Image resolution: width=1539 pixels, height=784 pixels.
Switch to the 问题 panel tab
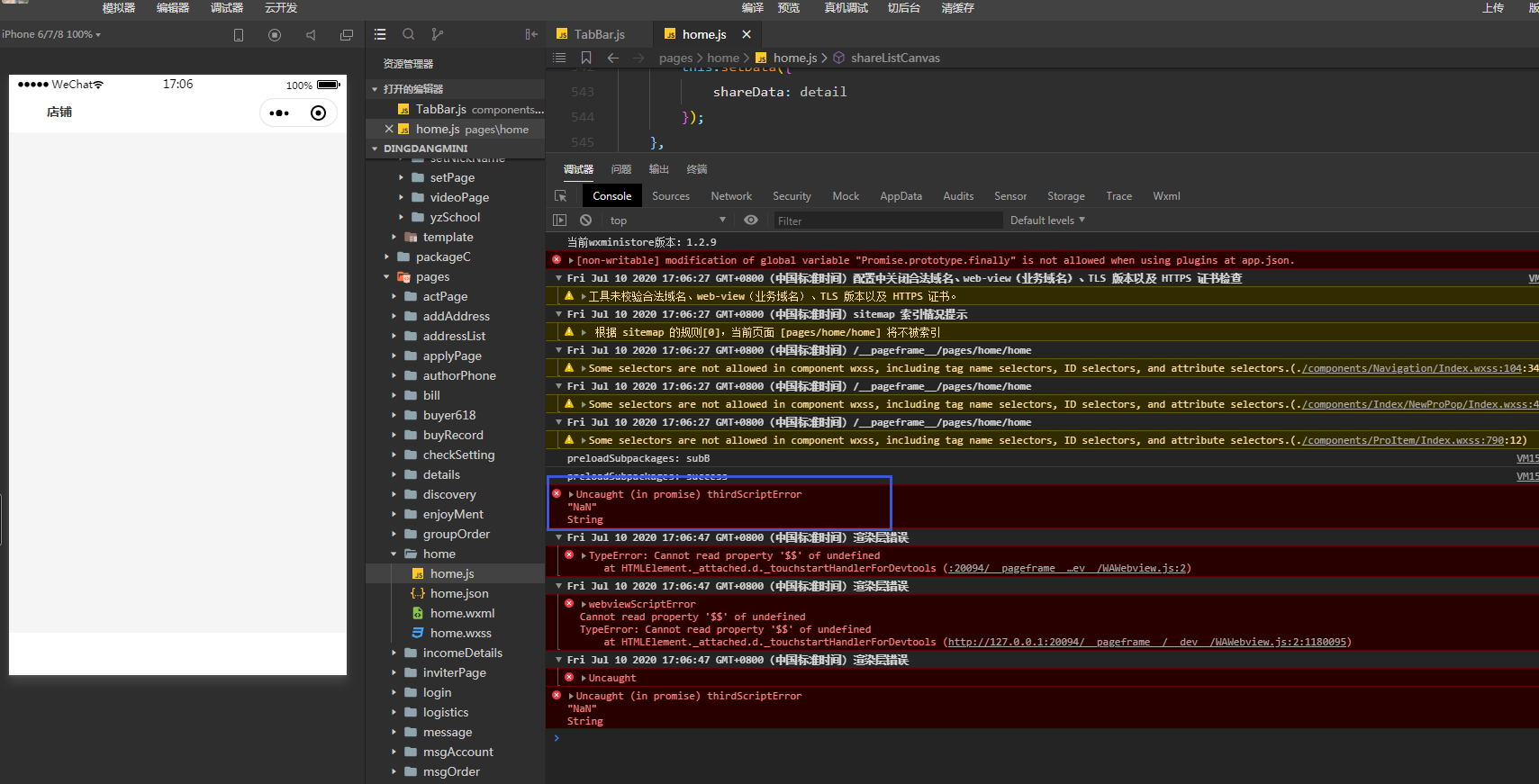[621, 169]
